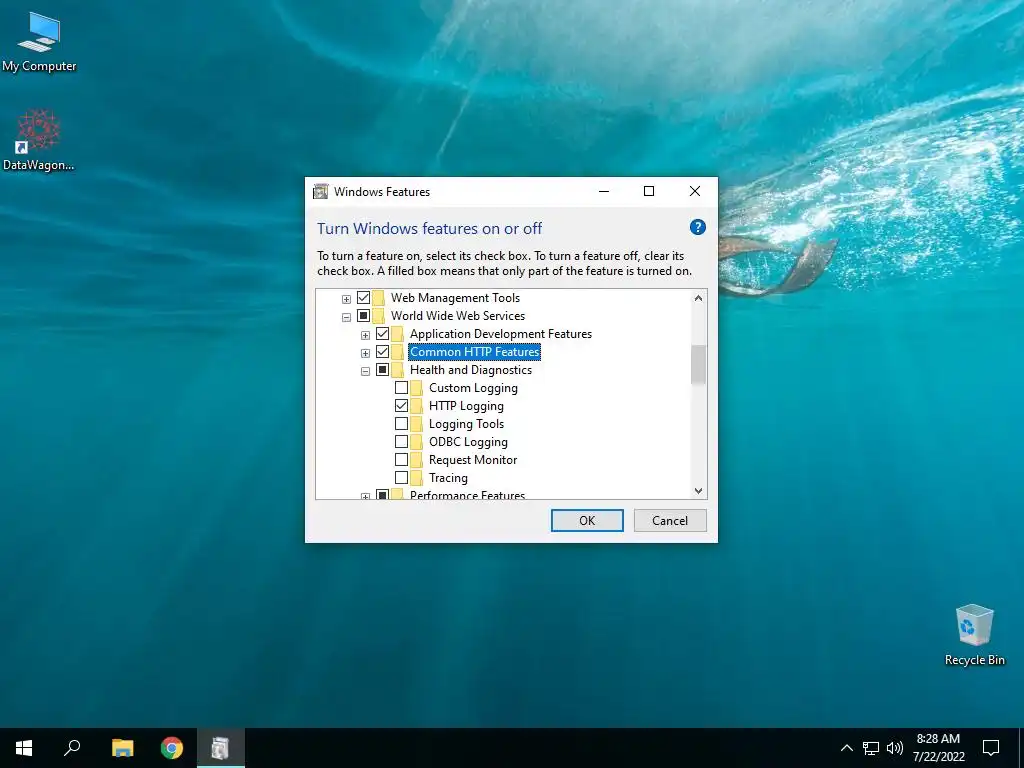Open the Windows Start menu
Image resolution: width=1024 pixels, height=768 pixels.
tap(24, 748)
